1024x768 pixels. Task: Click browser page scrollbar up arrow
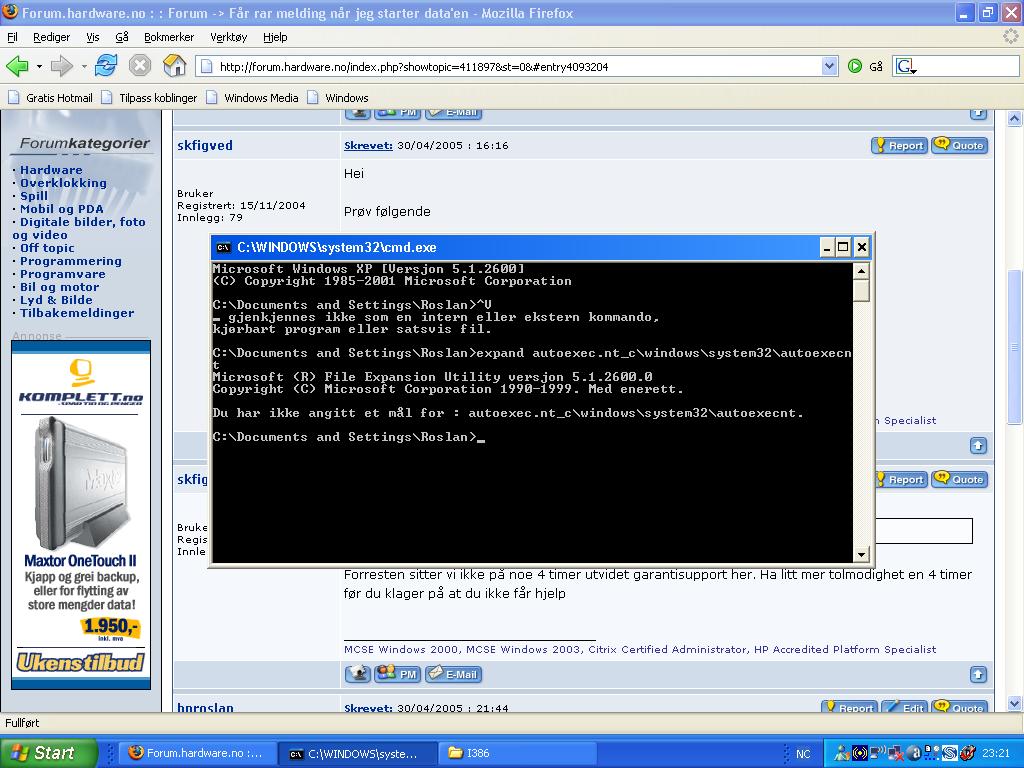[1014, 118]
